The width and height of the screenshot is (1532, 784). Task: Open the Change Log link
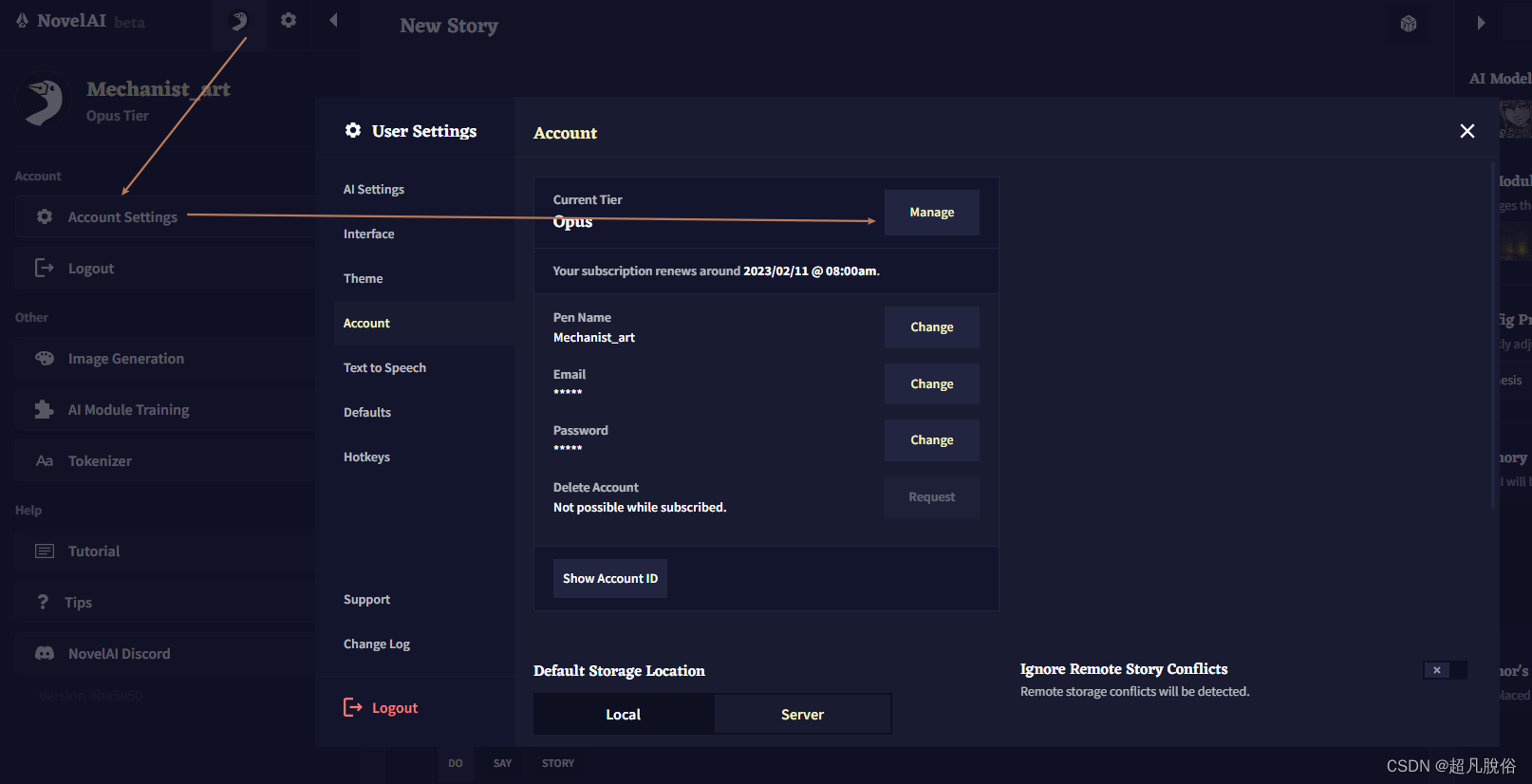pyautogui.click(x=377, y=644)
